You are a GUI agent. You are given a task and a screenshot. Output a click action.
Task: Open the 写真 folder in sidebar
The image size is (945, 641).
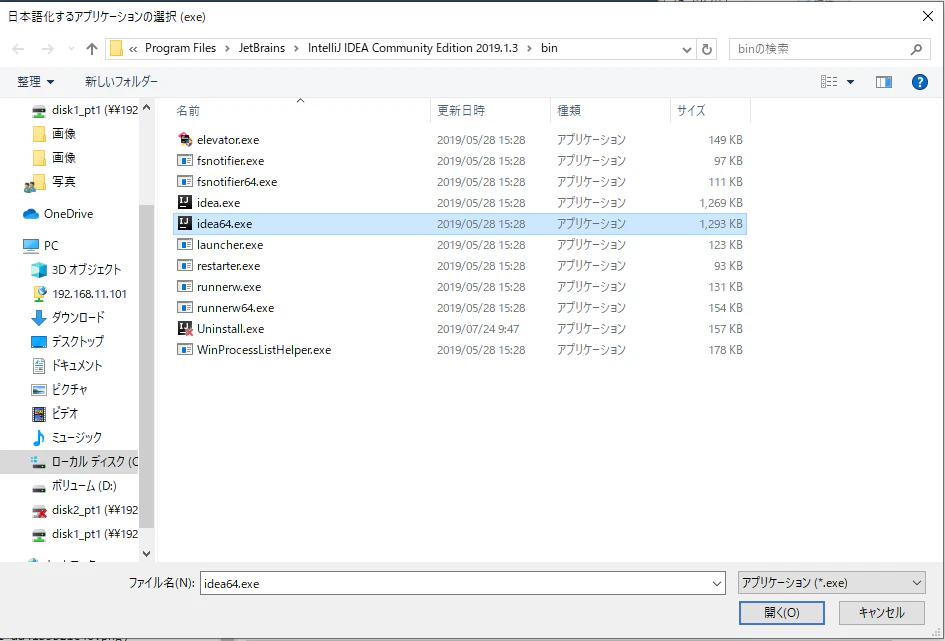[50, 182]
